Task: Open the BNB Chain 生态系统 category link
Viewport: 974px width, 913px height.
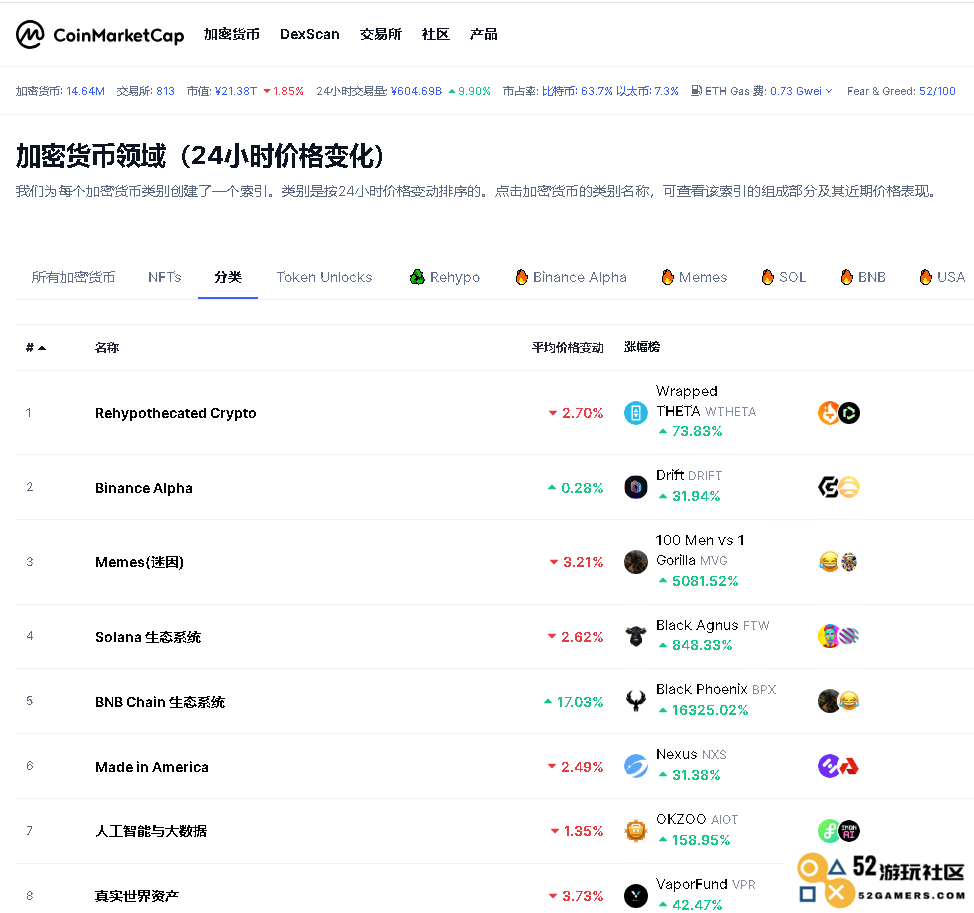Action: click(x=160, y=702)
